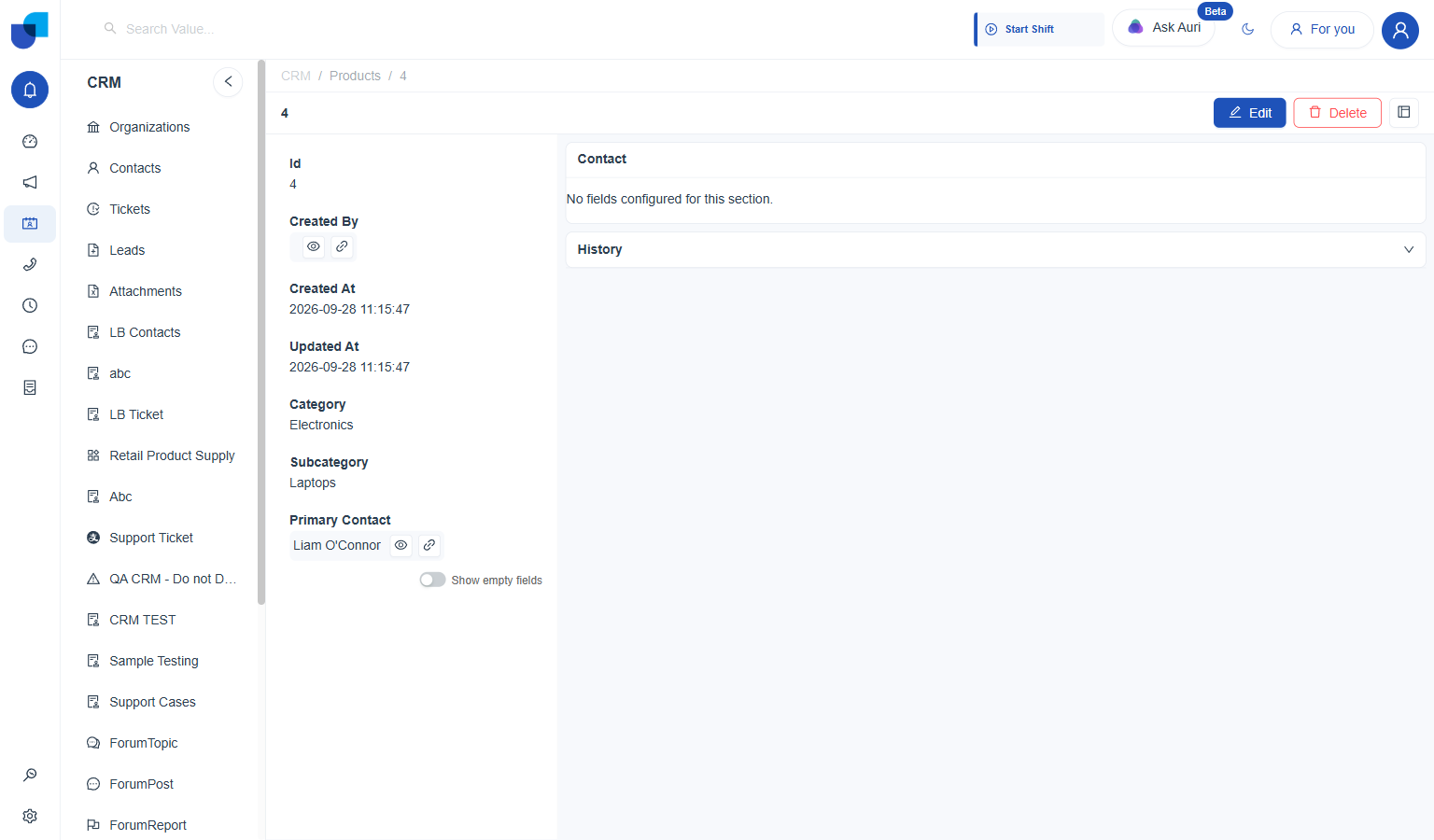Click the app logo in top-left corner
The image size is (1434, 840).
coord(30,30)
